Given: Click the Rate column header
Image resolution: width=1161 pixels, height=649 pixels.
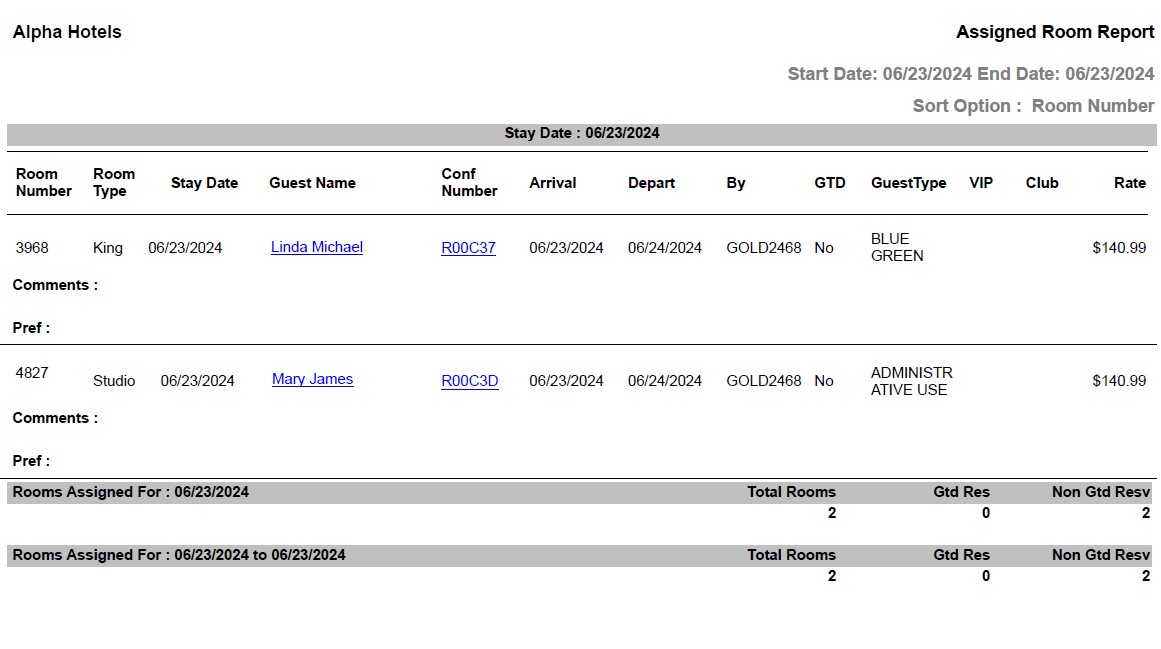Looking at the screenshot, I should pos(1129,183).
